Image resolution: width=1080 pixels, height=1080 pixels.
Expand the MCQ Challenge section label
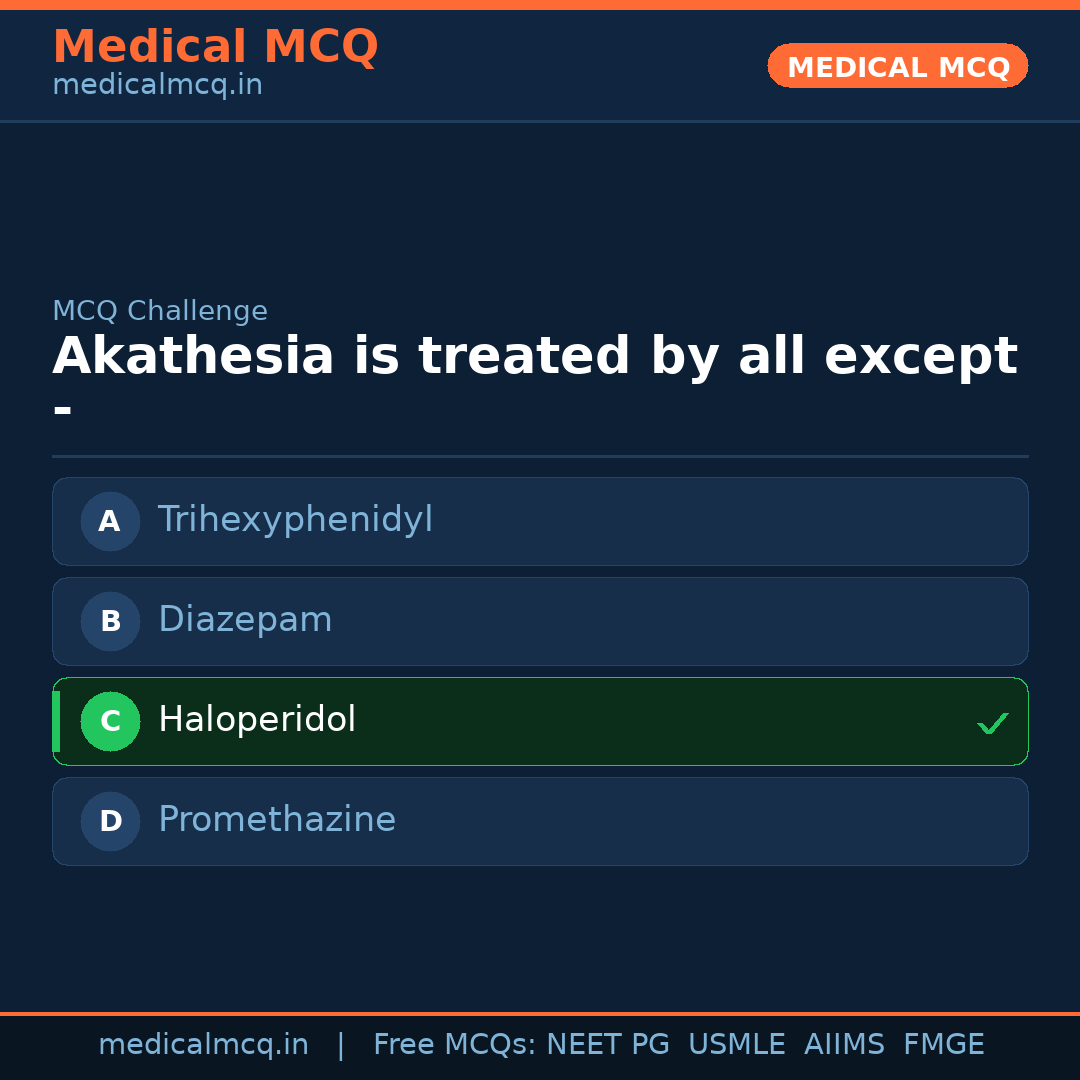160,311
